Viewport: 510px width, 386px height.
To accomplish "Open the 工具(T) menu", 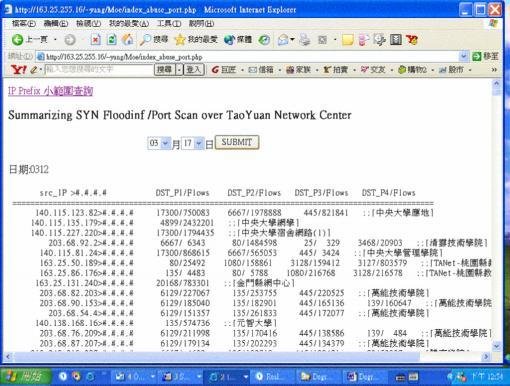I will pos(169,23).
